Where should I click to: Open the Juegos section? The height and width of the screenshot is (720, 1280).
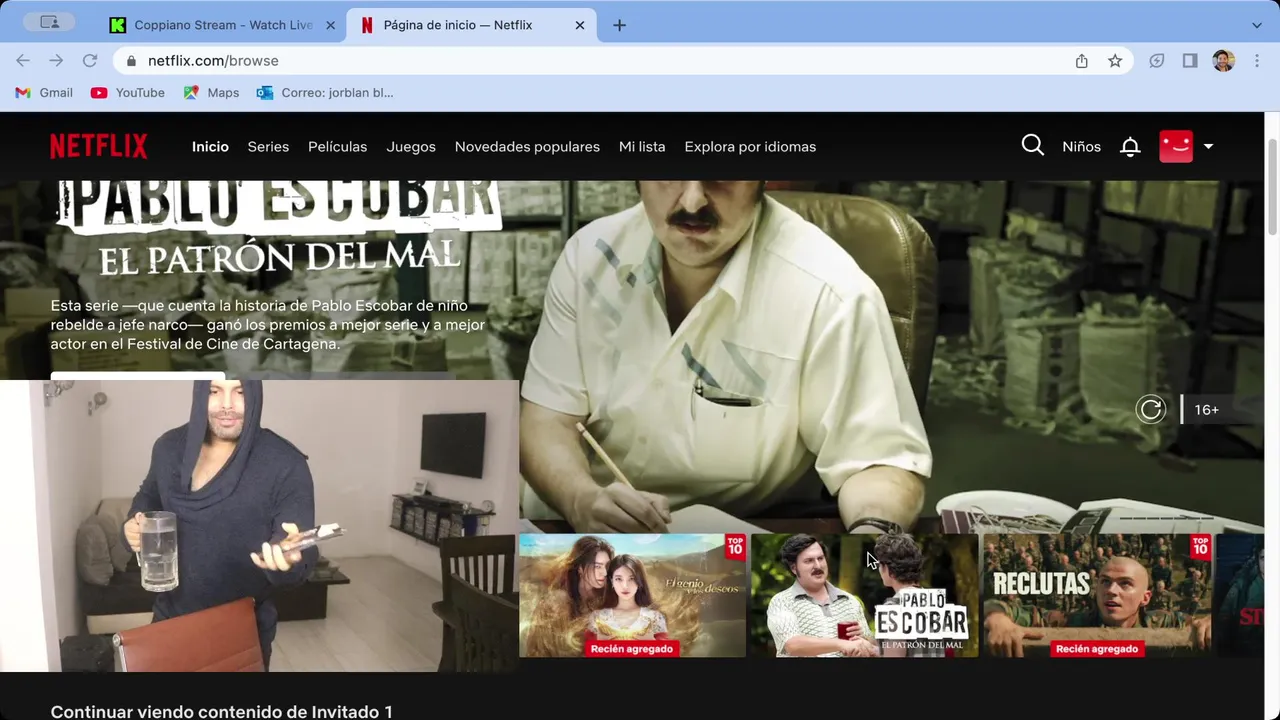click(411, 146)
